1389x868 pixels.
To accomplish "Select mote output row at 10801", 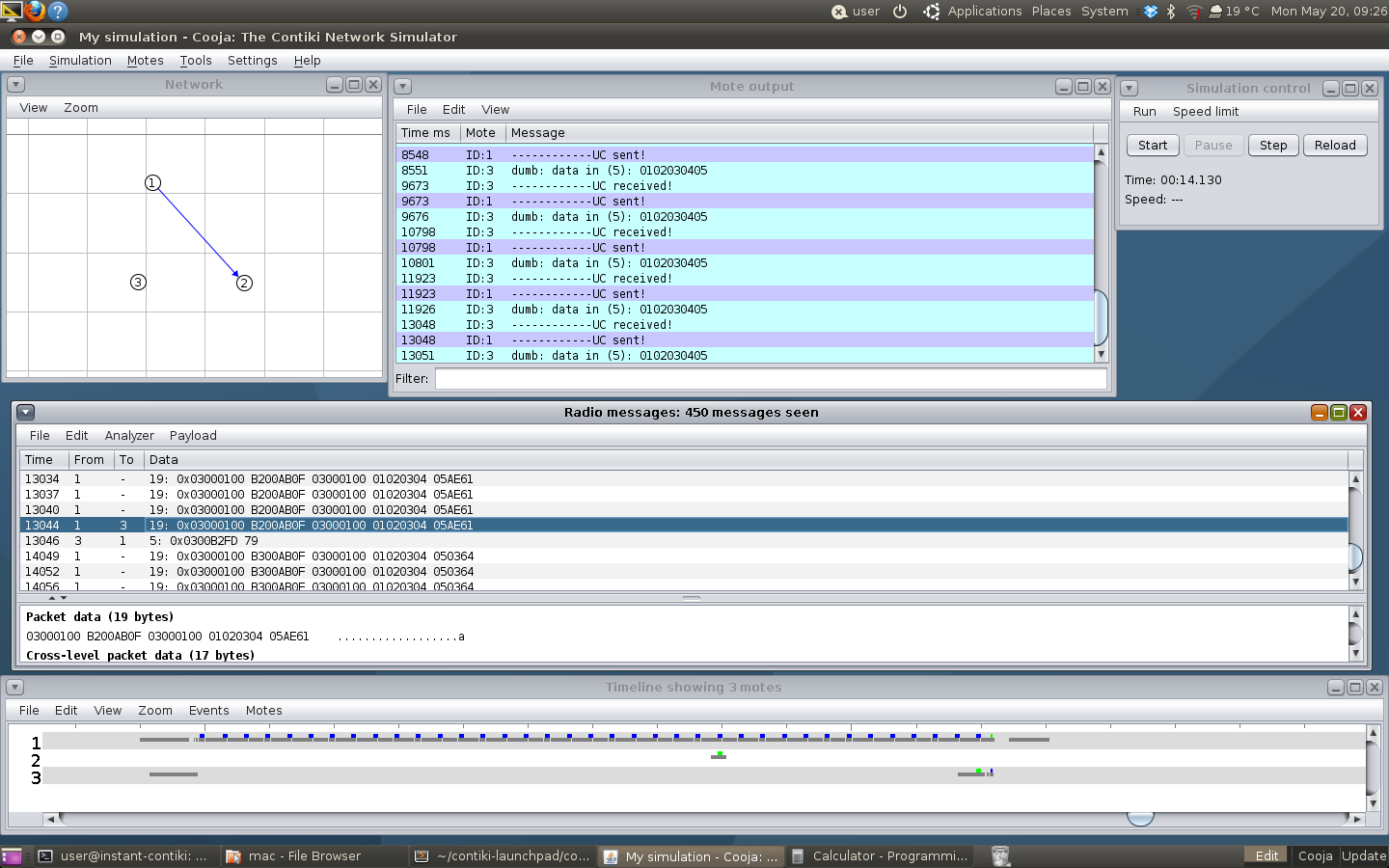I will 745,263.
